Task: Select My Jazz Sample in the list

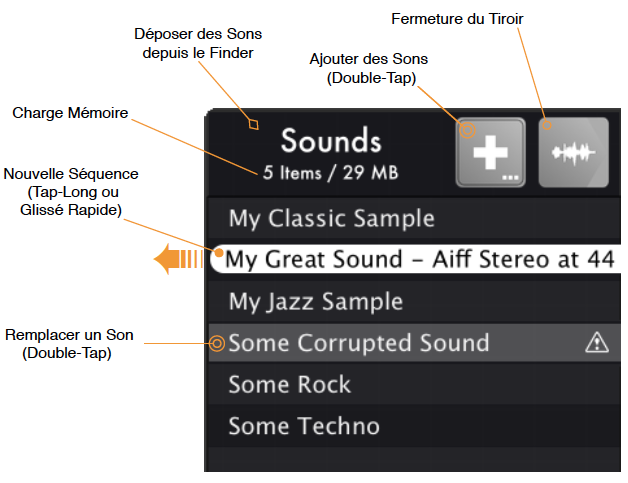Action: (x=415, y=301)
